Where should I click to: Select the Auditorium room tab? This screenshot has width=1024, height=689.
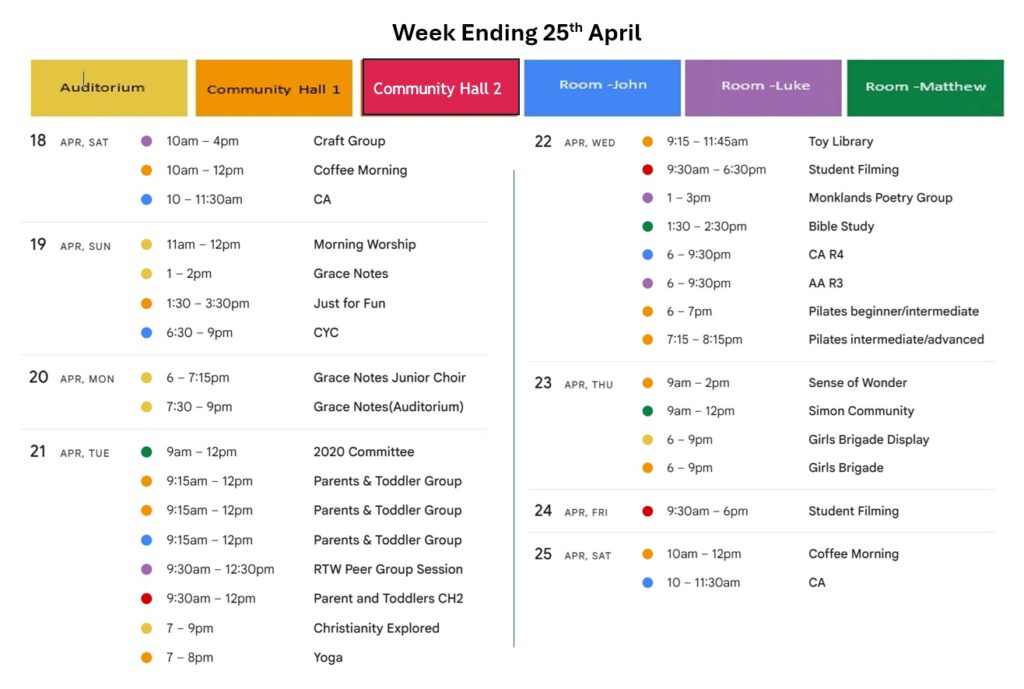pyautogui.click(x=108, y=88)
